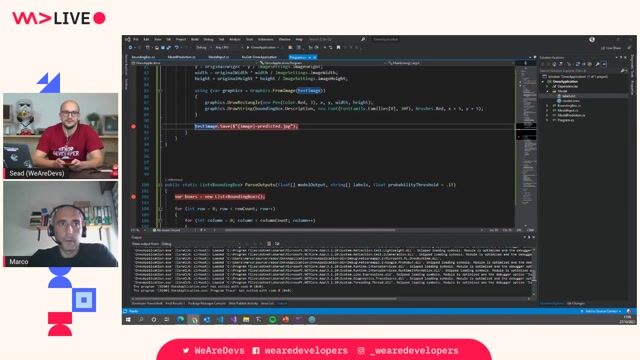Click Add to Source Control in status bar

[x=602, y=311]
